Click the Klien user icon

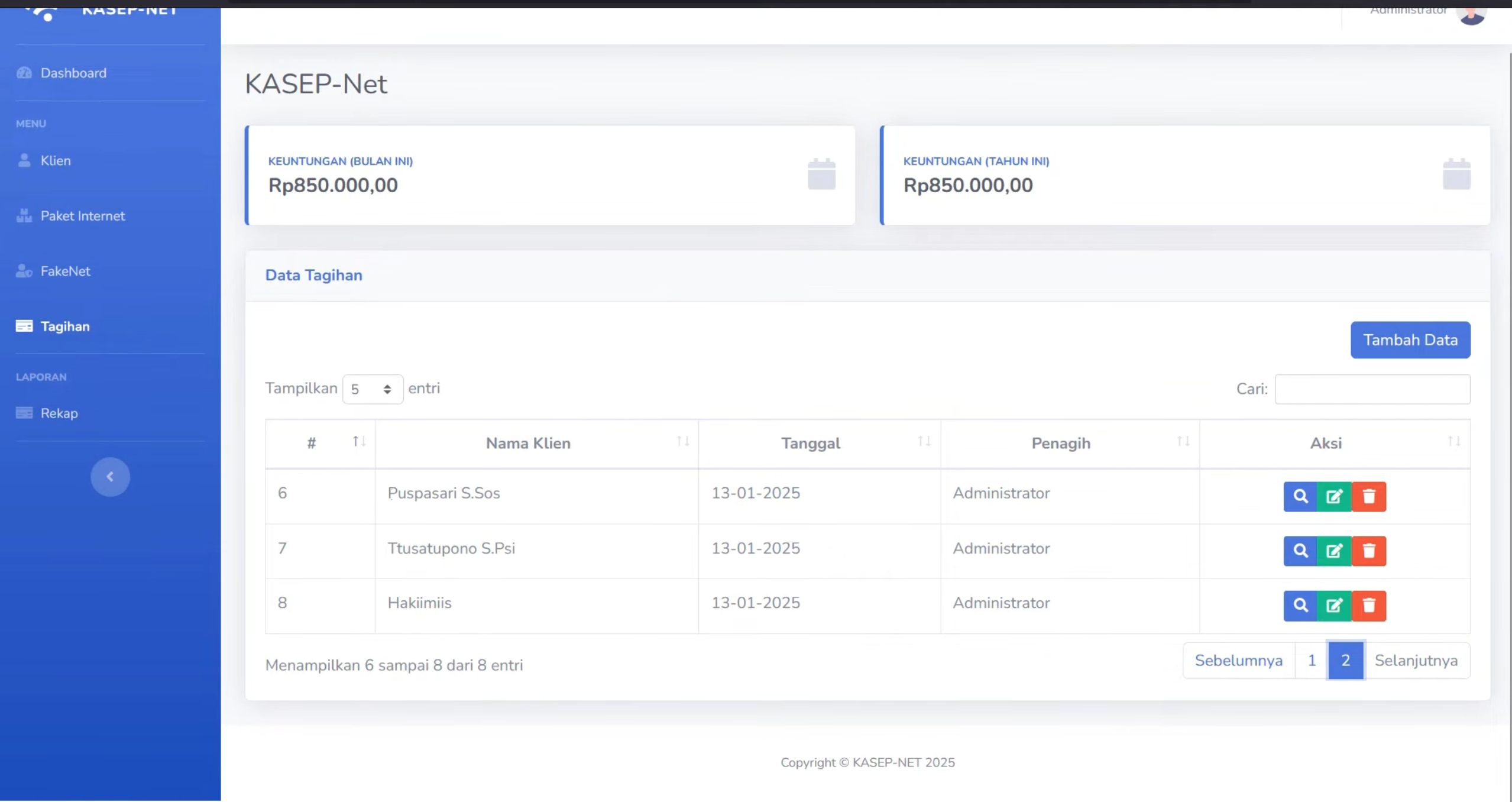pyautogui.click(x=24, y=160)
